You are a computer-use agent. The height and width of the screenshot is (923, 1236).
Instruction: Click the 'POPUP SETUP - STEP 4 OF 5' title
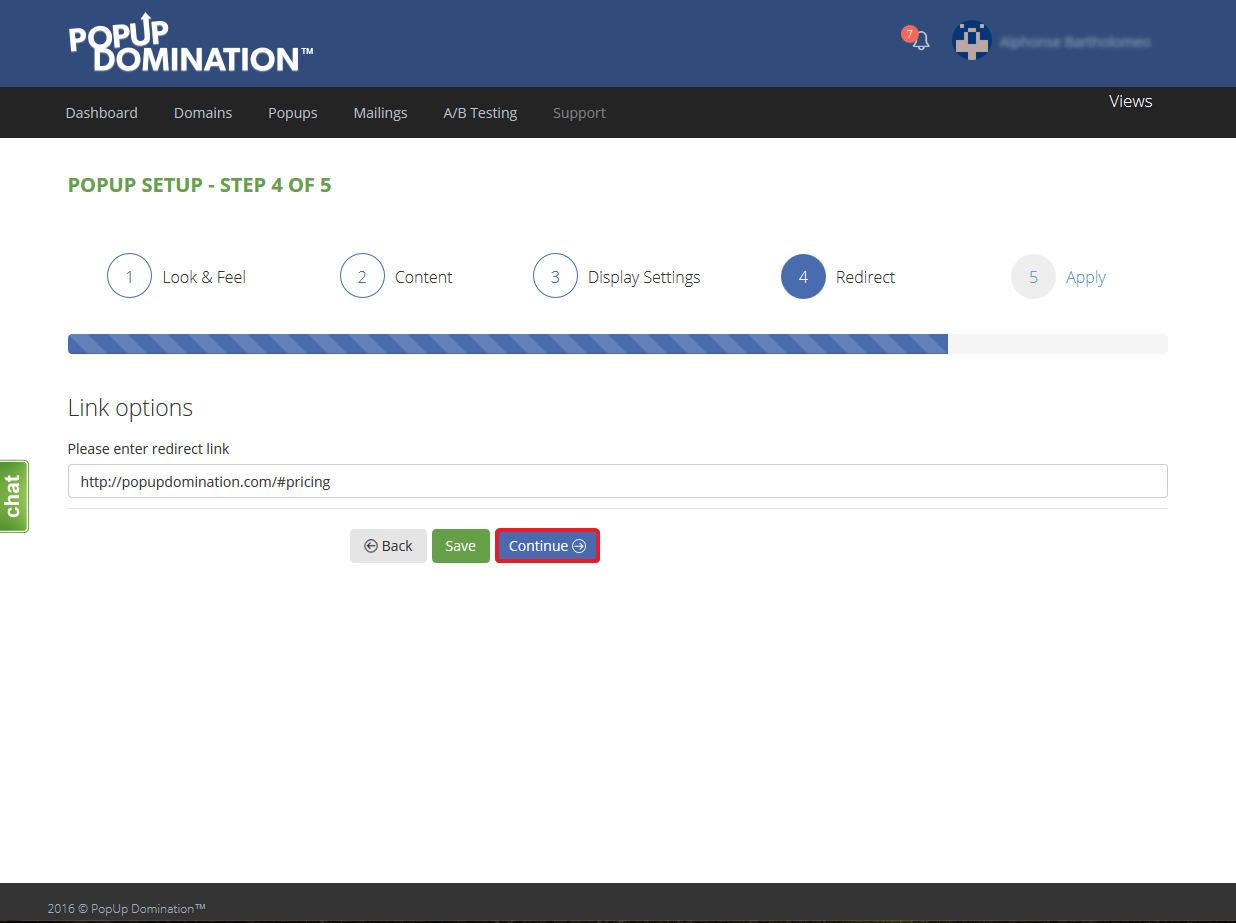(x=200, y=185)
